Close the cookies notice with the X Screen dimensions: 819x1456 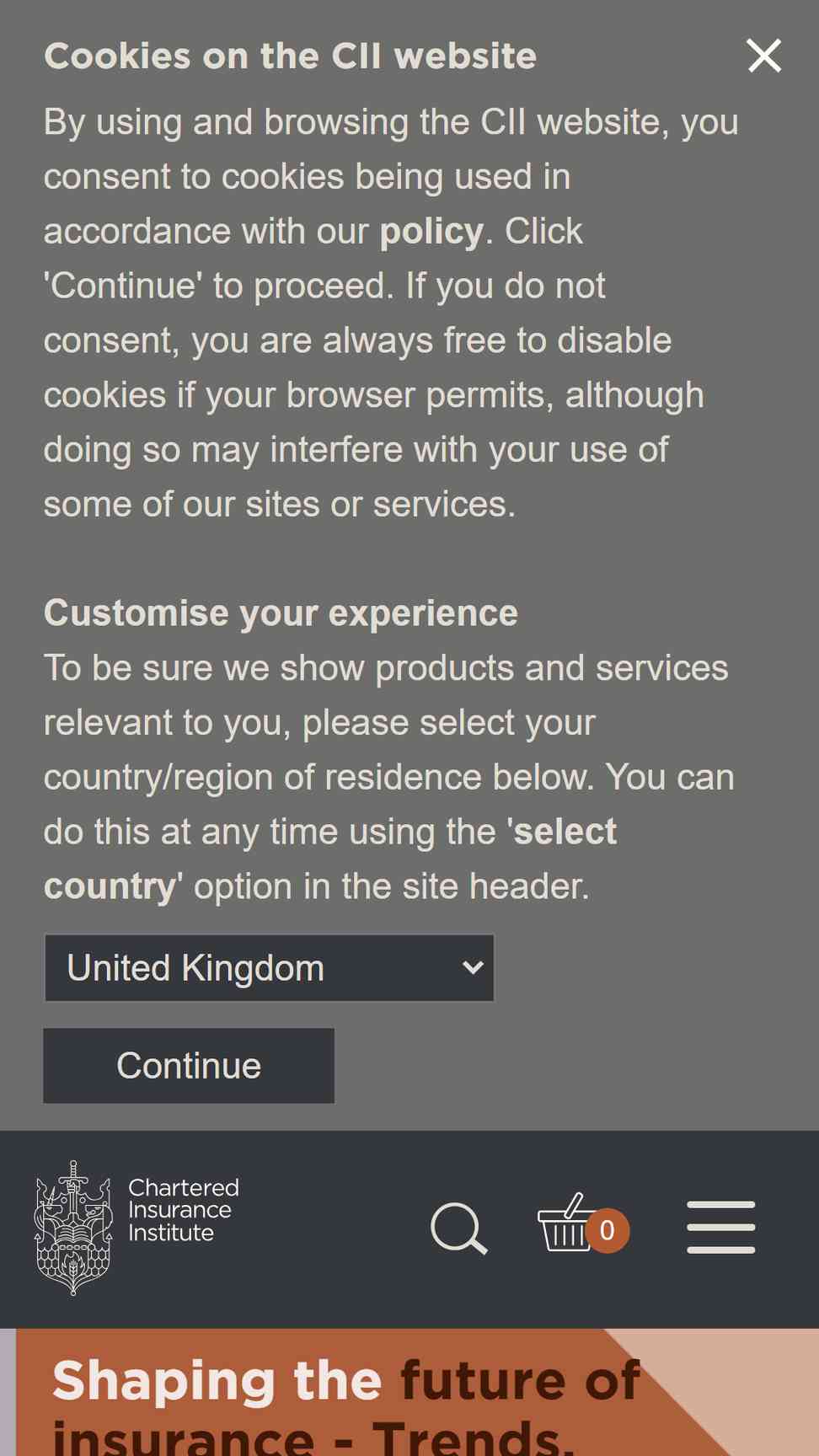(764, 56)
